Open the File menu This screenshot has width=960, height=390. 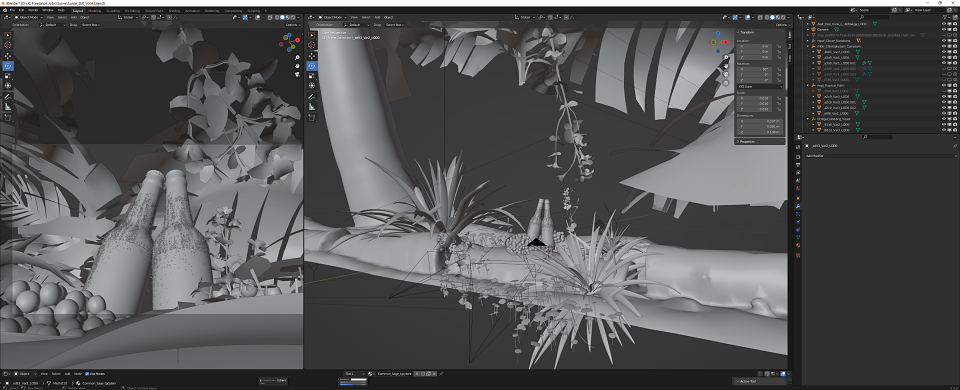click(12, 10)
